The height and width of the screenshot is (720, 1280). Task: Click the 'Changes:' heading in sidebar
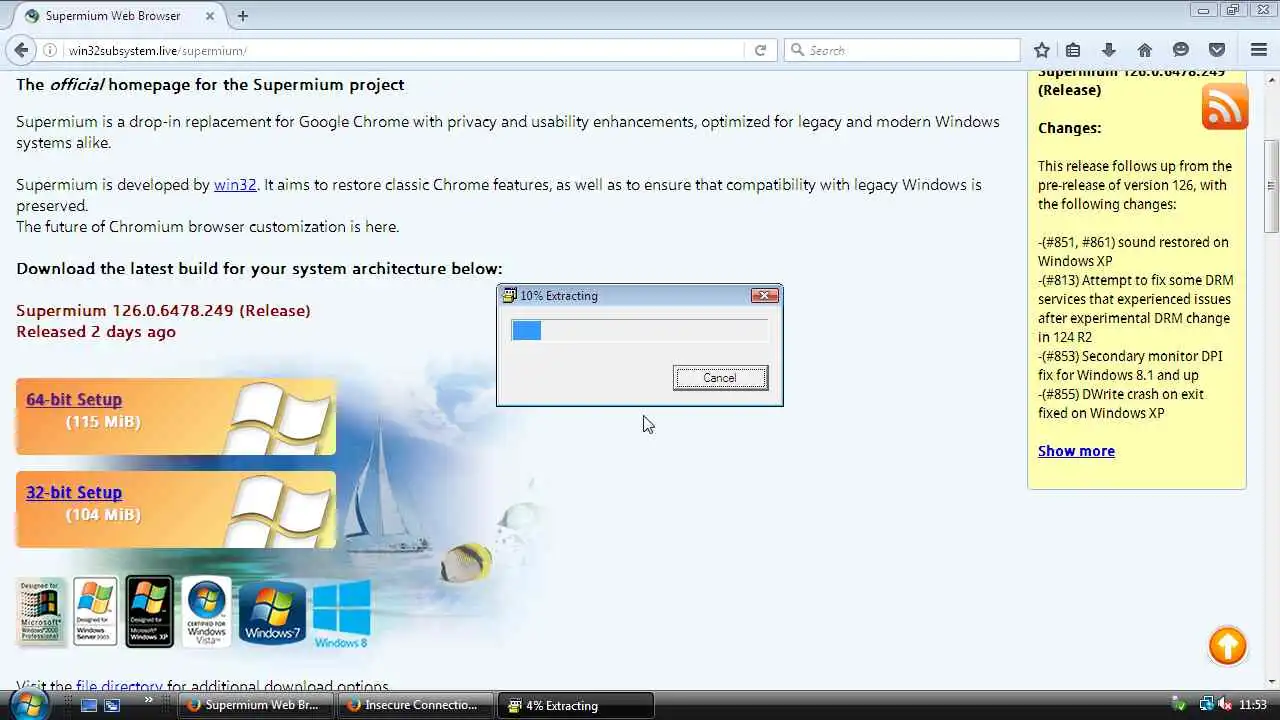tap(1069, 128)
